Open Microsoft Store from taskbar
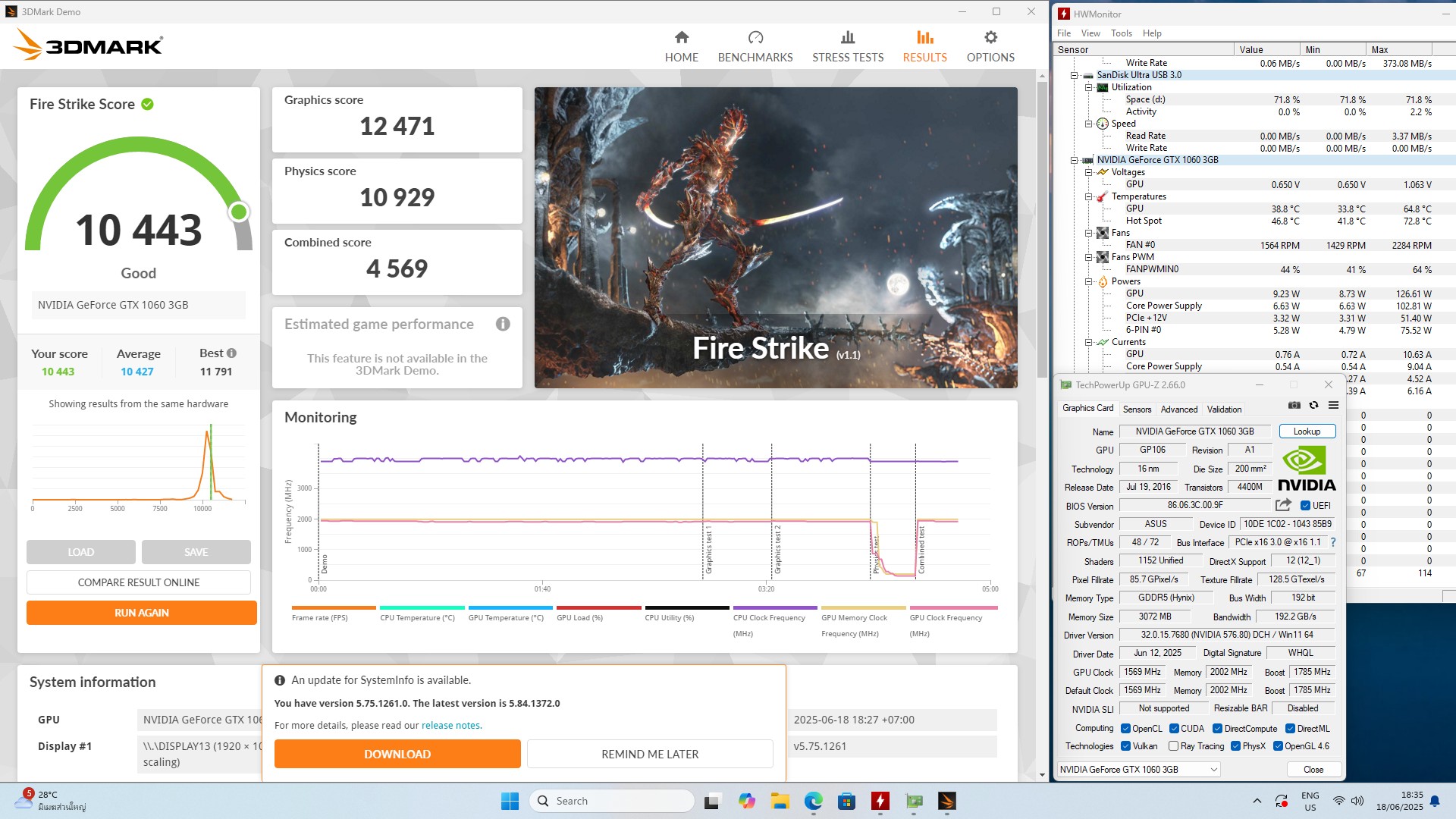Viewport: 1456px width, 819px height. pos(847,801)
